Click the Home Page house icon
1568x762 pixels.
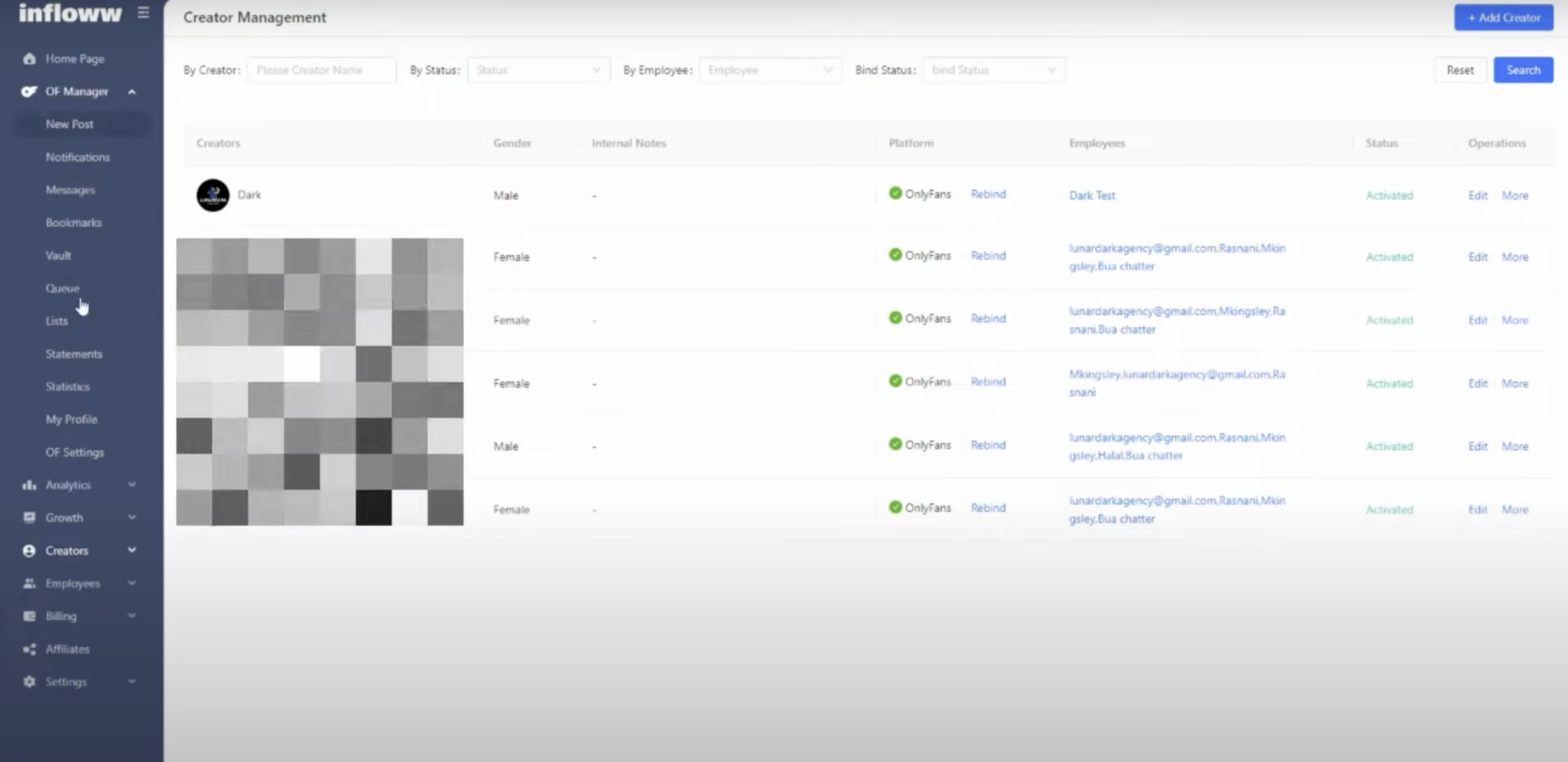(29, 59)
